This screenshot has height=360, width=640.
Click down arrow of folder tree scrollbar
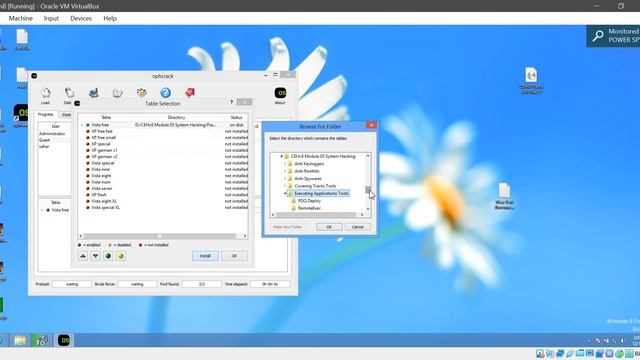coord(368,209)
